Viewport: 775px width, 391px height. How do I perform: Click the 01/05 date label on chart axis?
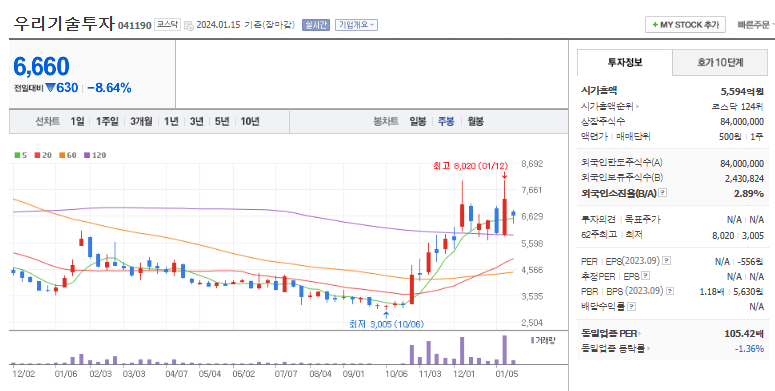[506, 374]
